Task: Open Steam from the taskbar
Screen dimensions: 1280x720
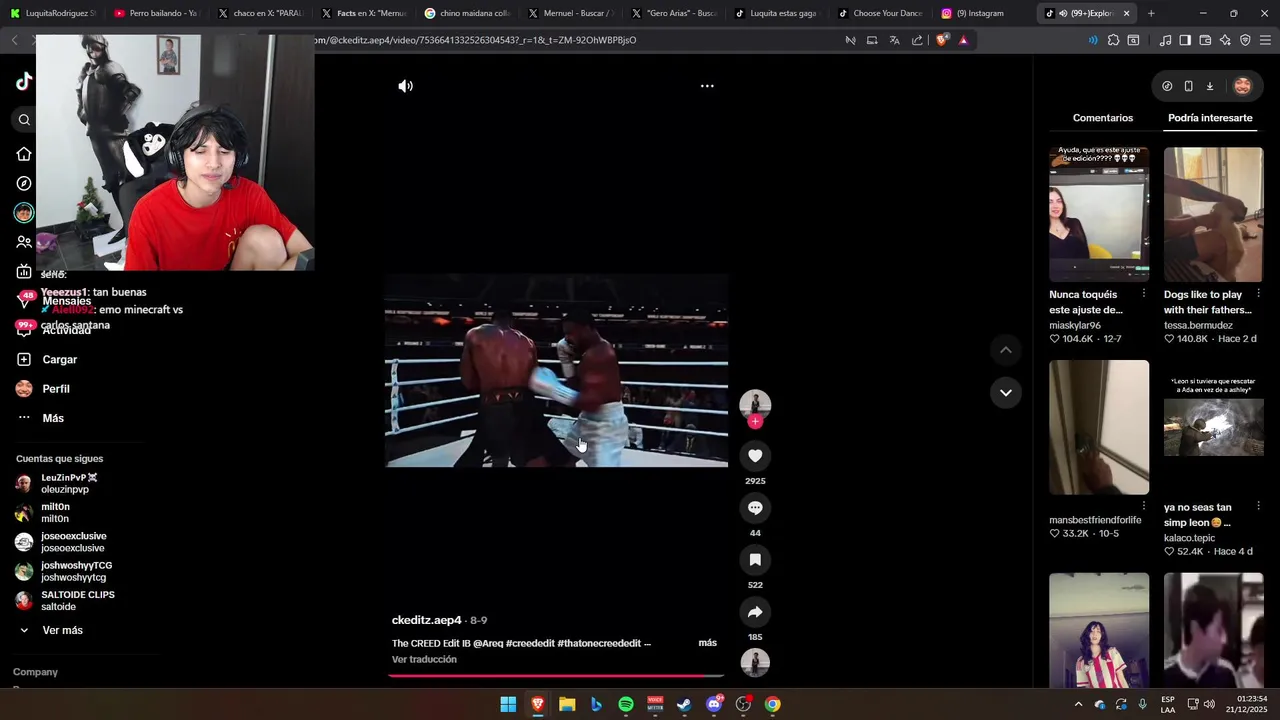Action: [x=684, y=704]
